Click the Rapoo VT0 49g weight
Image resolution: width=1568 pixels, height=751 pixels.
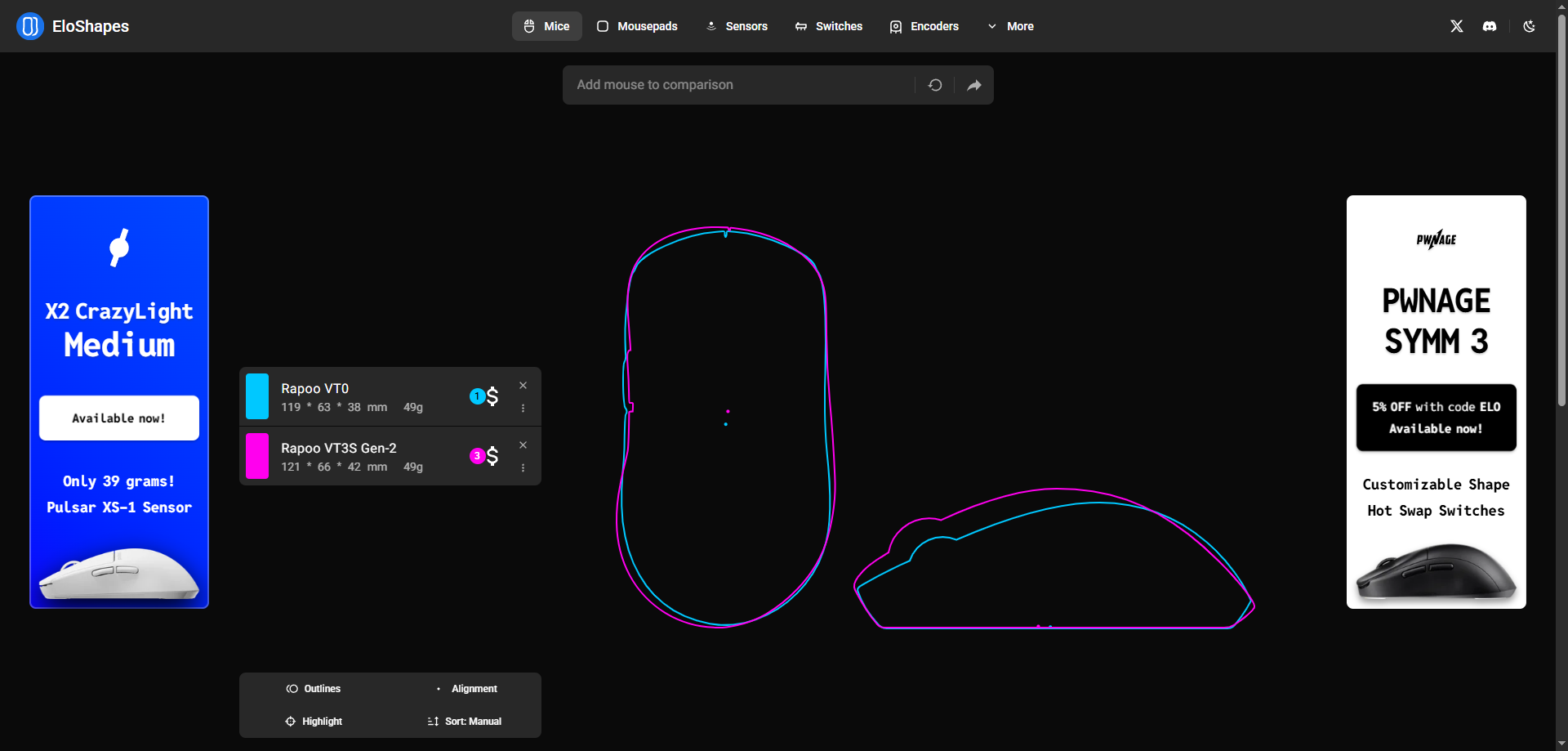[413, 407]
